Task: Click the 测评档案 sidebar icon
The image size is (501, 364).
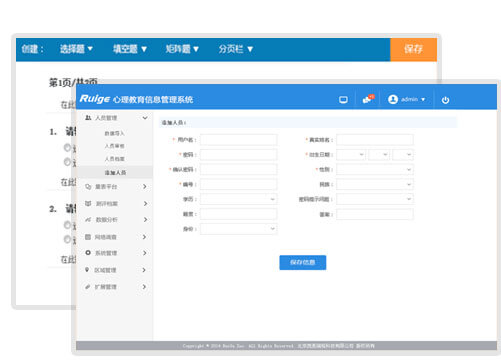Action: coord(88,203)
